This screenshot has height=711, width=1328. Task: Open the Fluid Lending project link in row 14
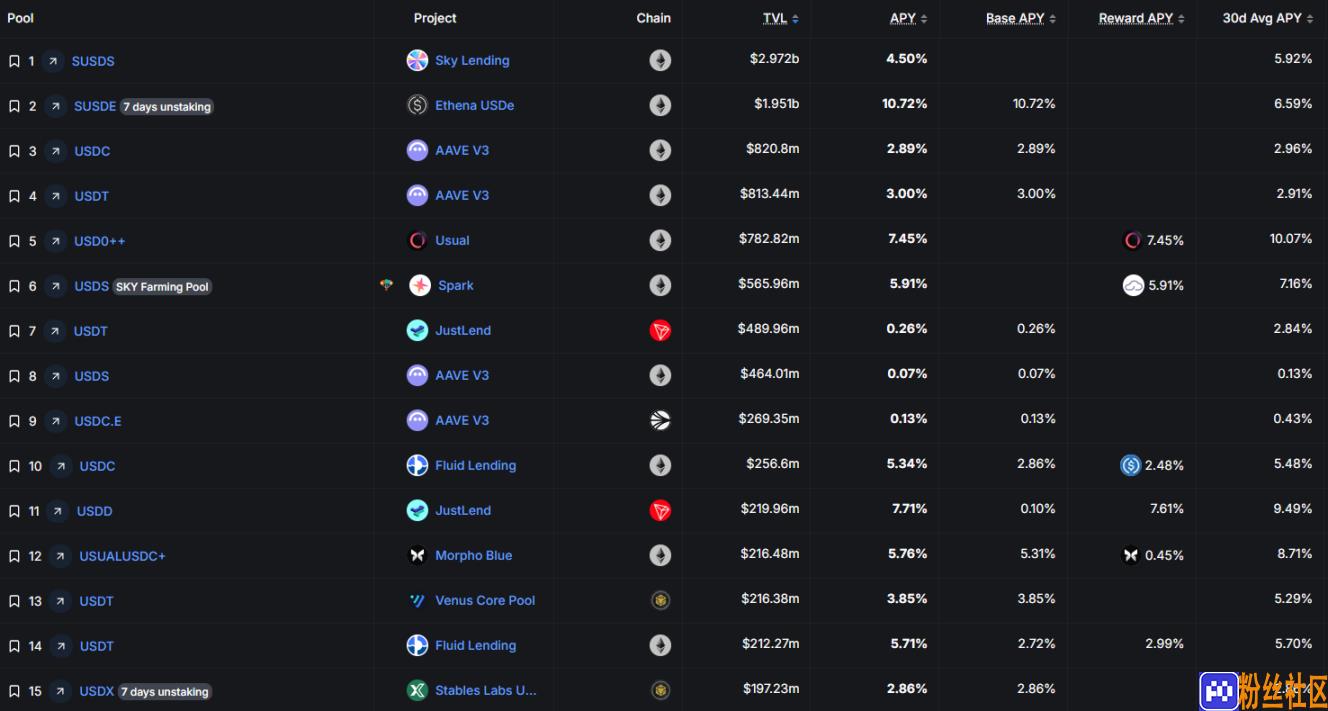click(x=476, y=645)
